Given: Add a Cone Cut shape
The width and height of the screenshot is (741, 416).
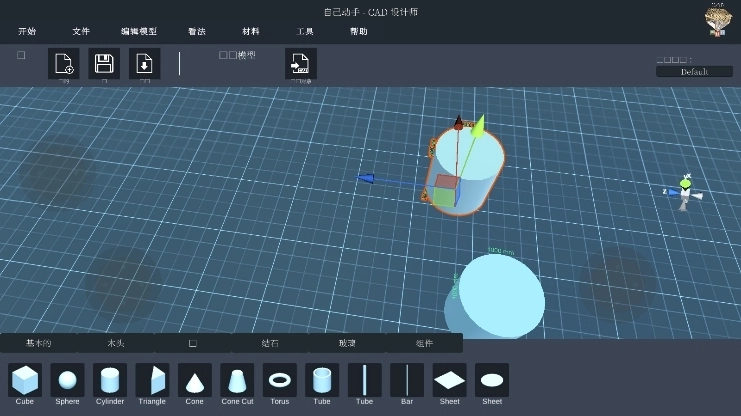Looking at the screenshot, I should 237,380.
